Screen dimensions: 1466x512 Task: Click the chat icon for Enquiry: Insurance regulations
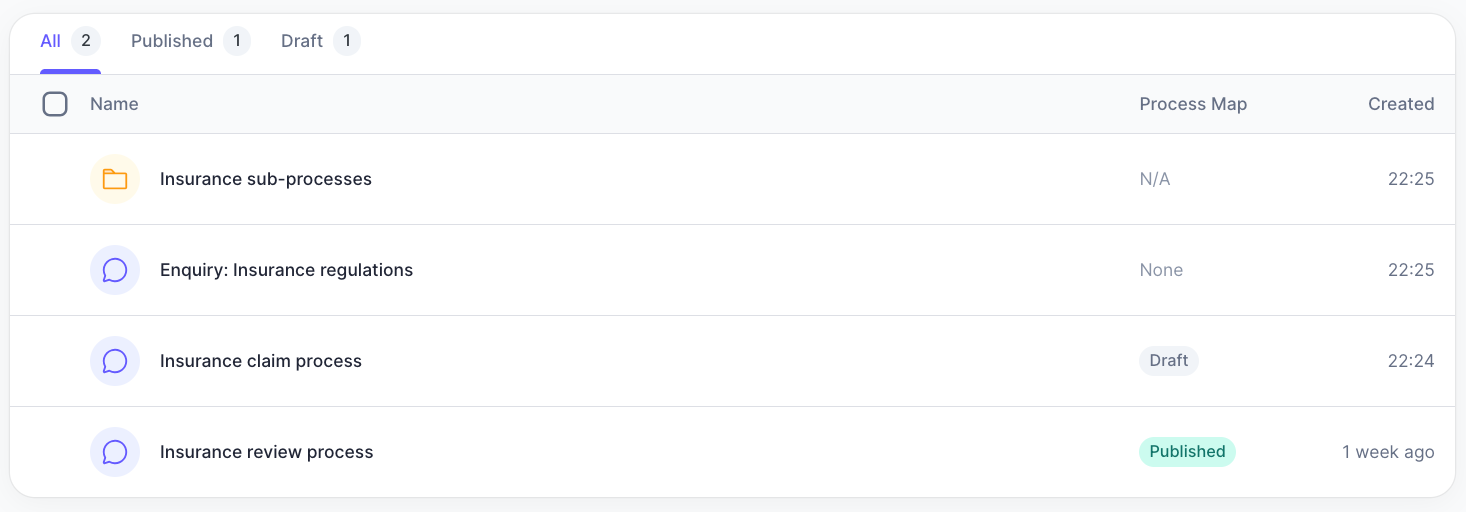[x=115, y=270]
